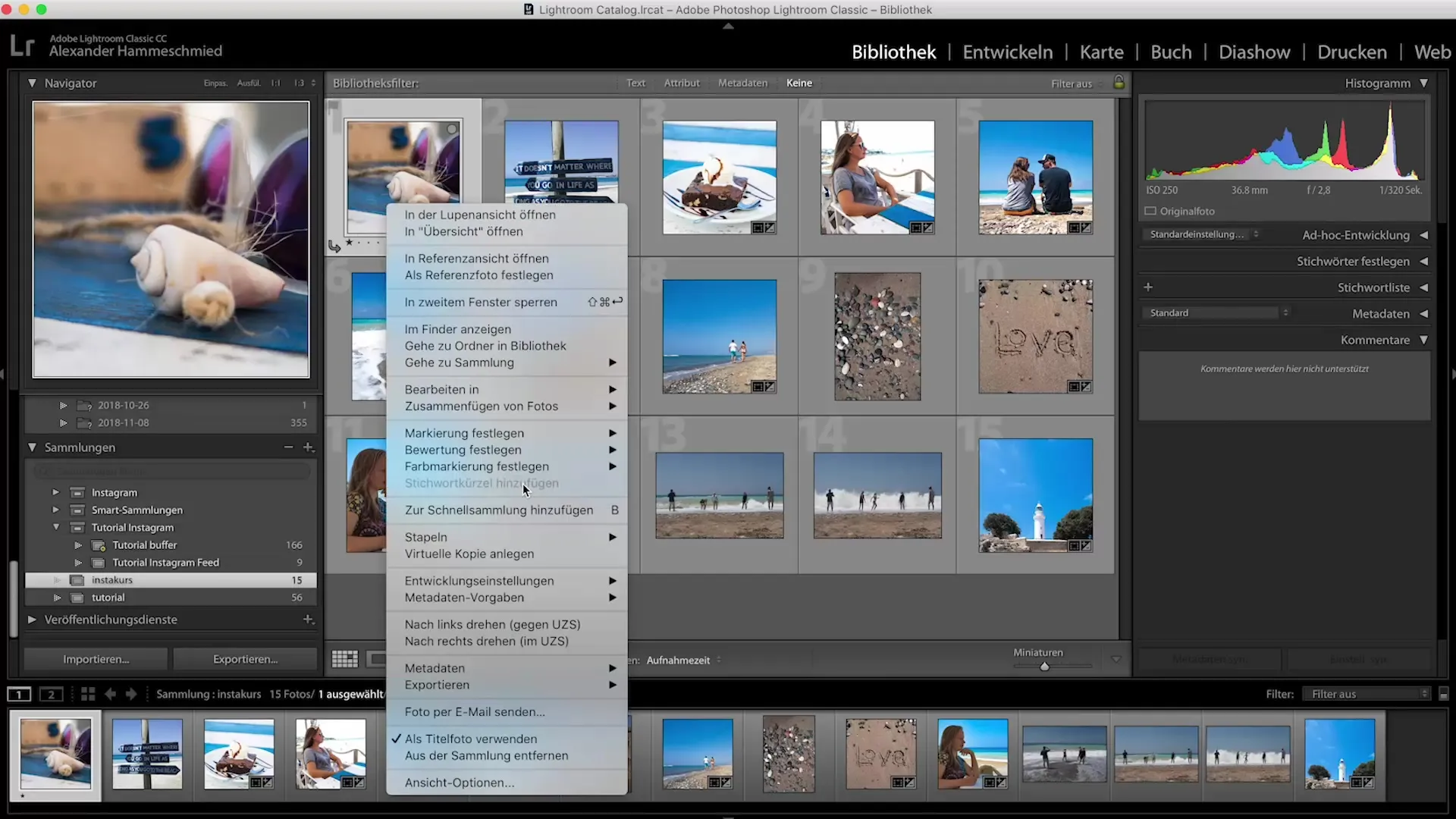Collapse the Navigator panel

coord(32,83)
